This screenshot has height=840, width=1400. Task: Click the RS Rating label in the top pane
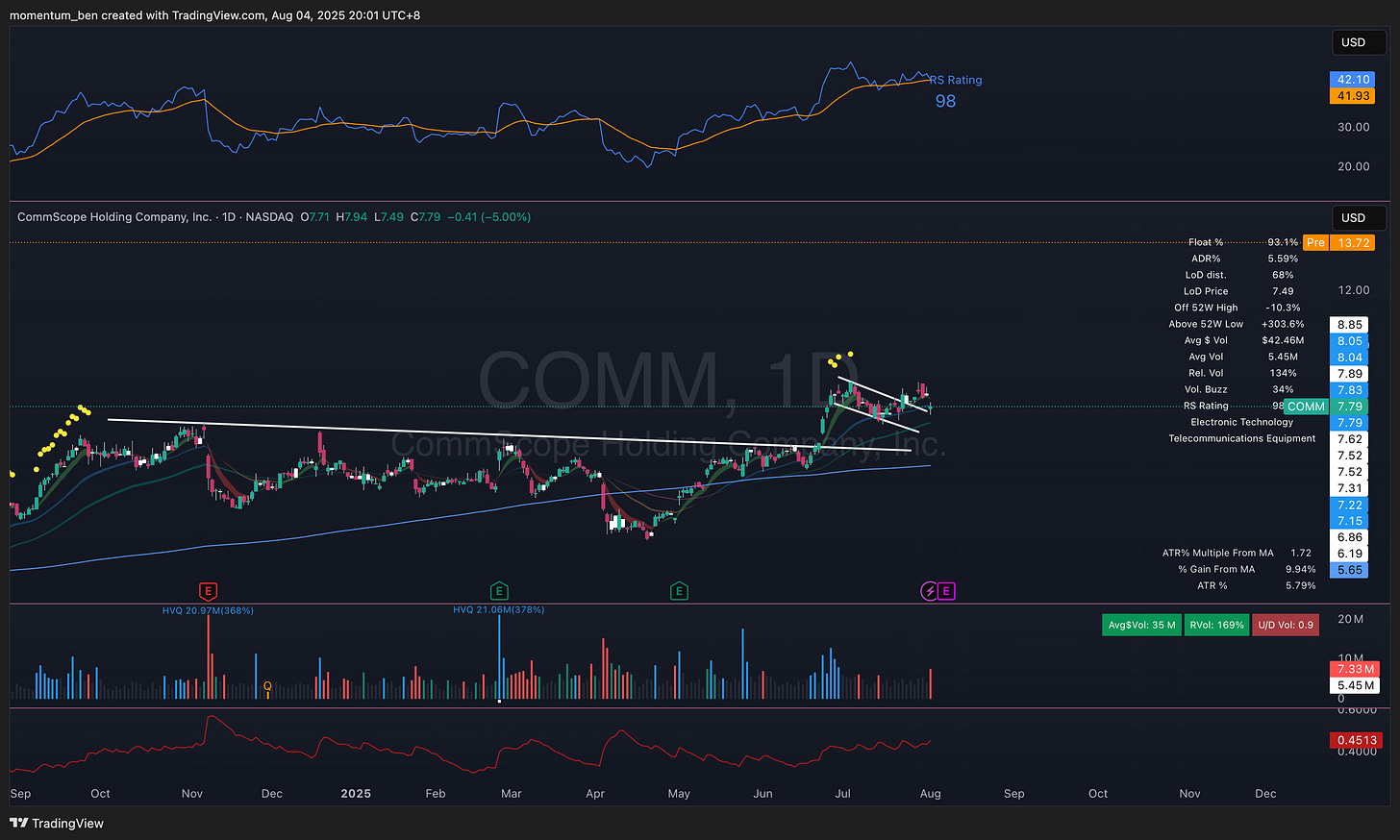956,81
